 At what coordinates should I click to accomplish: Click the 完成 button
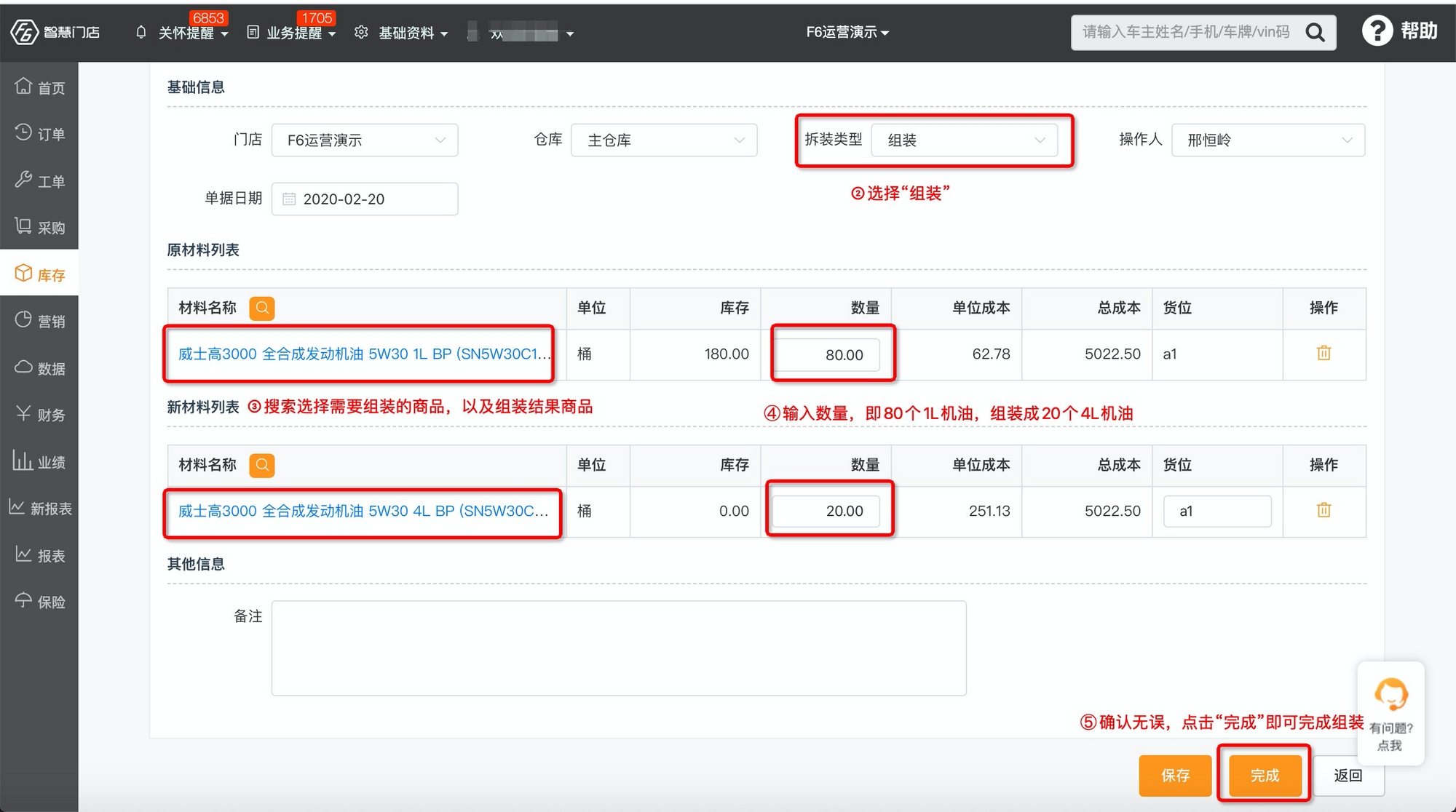point(1265,776)
